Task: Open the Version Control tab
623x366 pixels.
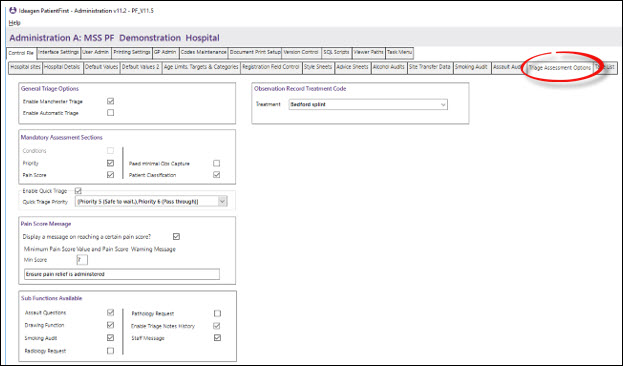Action: coord(301,52)
